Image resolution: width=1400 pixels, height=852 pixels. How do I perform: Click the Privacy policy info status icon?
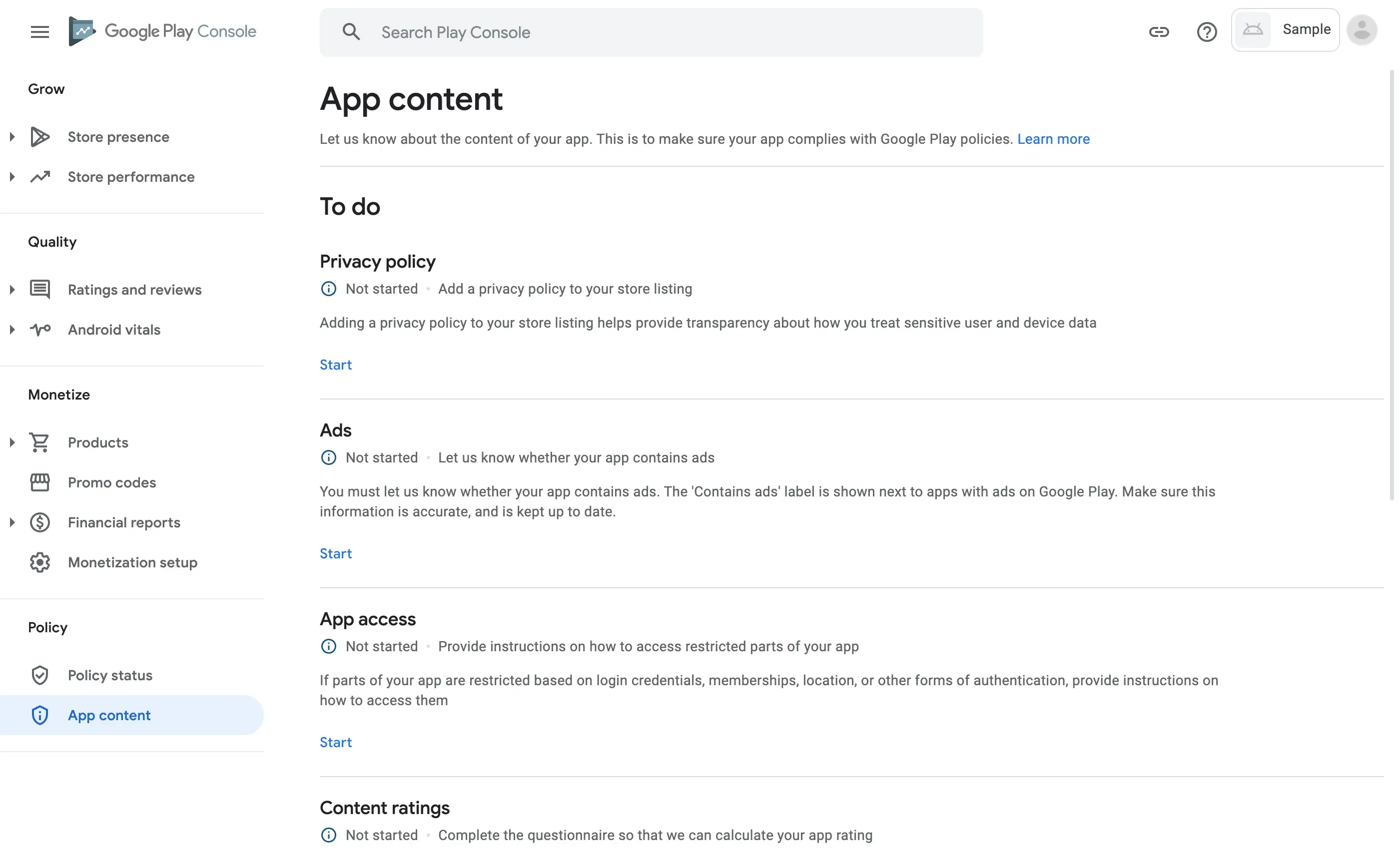pos(328,289)
